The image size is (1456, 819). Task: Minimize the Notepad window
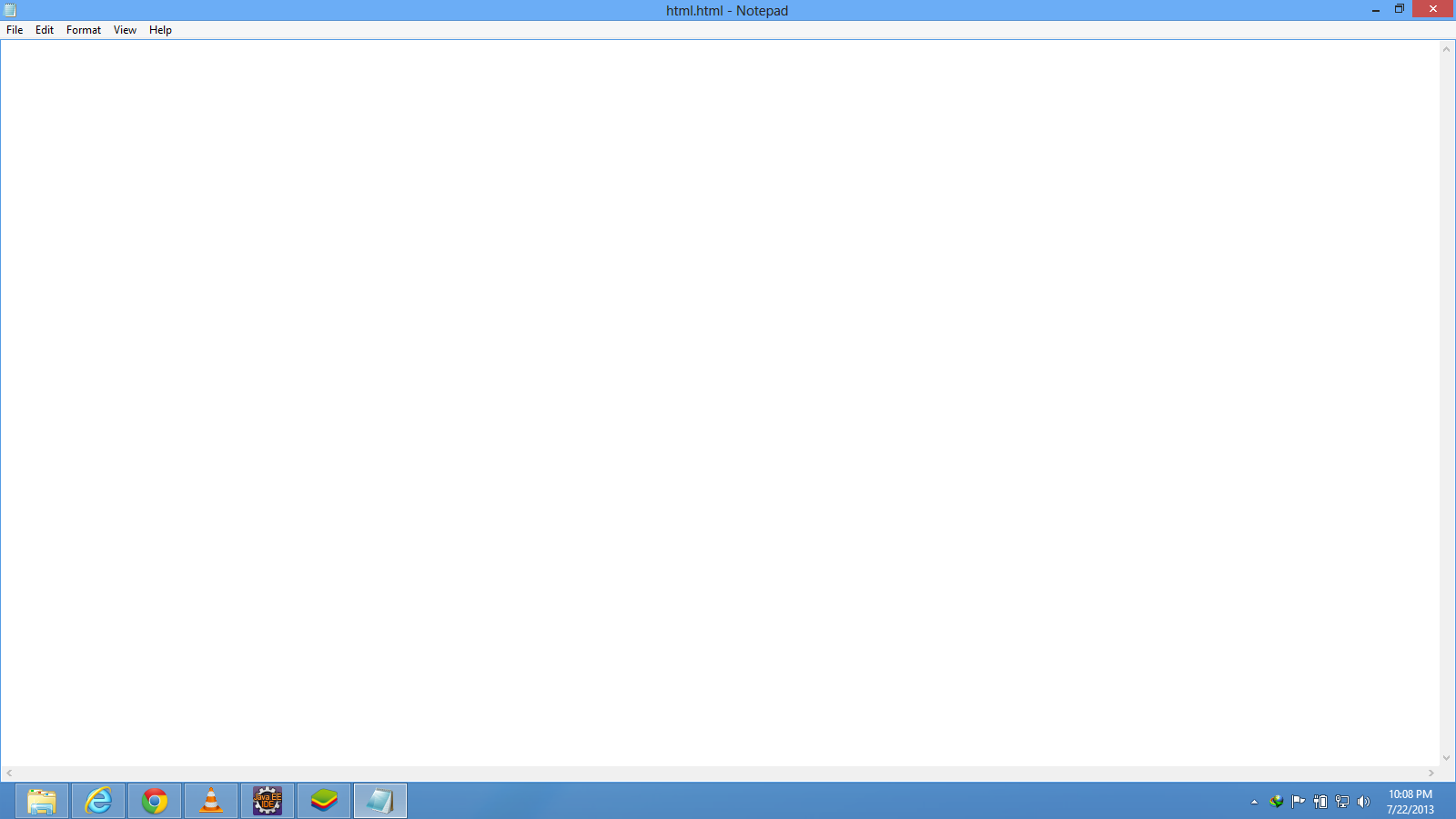[1376, 10]
